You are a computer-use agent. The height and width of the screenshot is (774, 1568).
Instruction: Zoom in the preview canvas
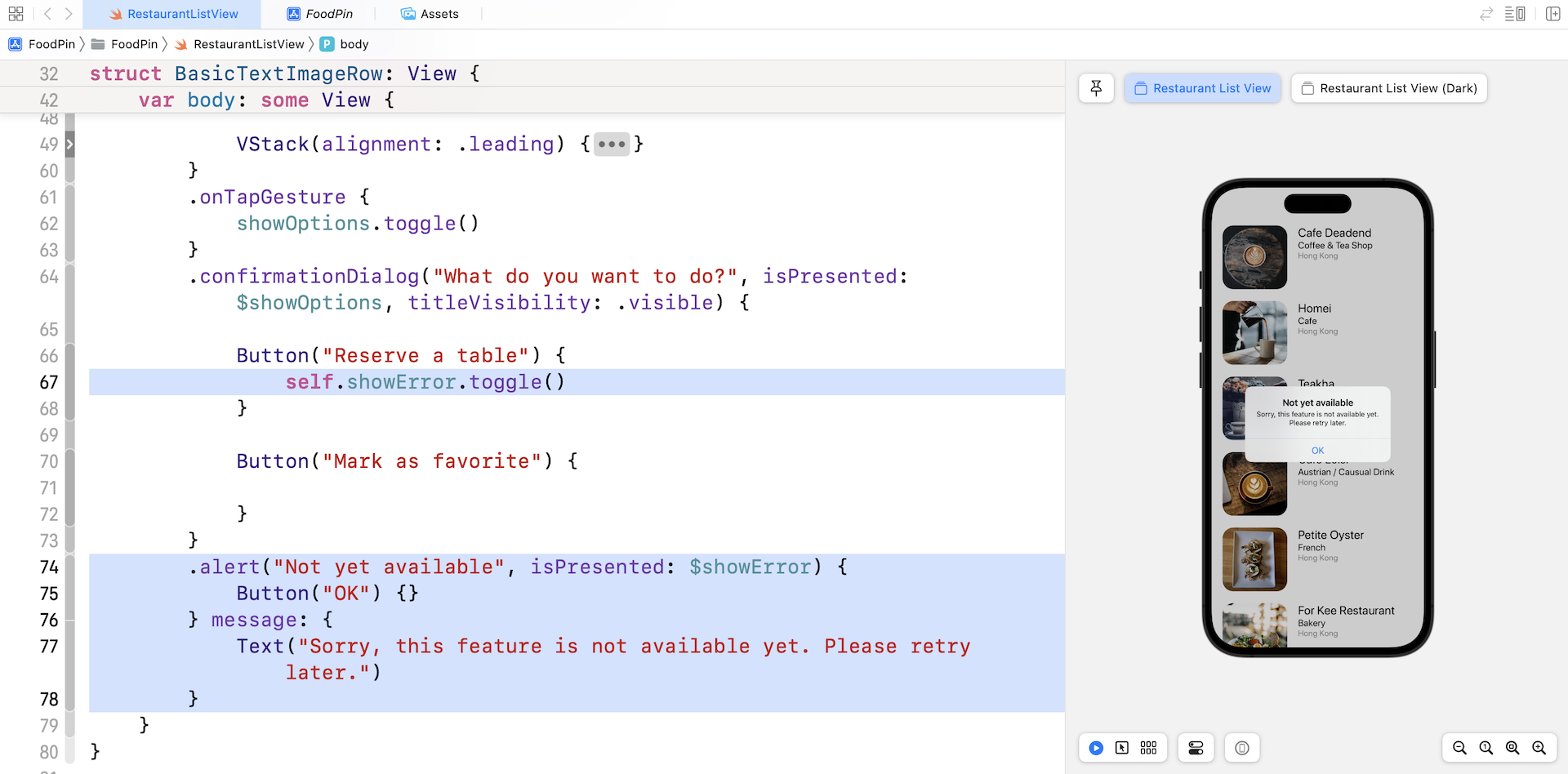coord(1539,748)
